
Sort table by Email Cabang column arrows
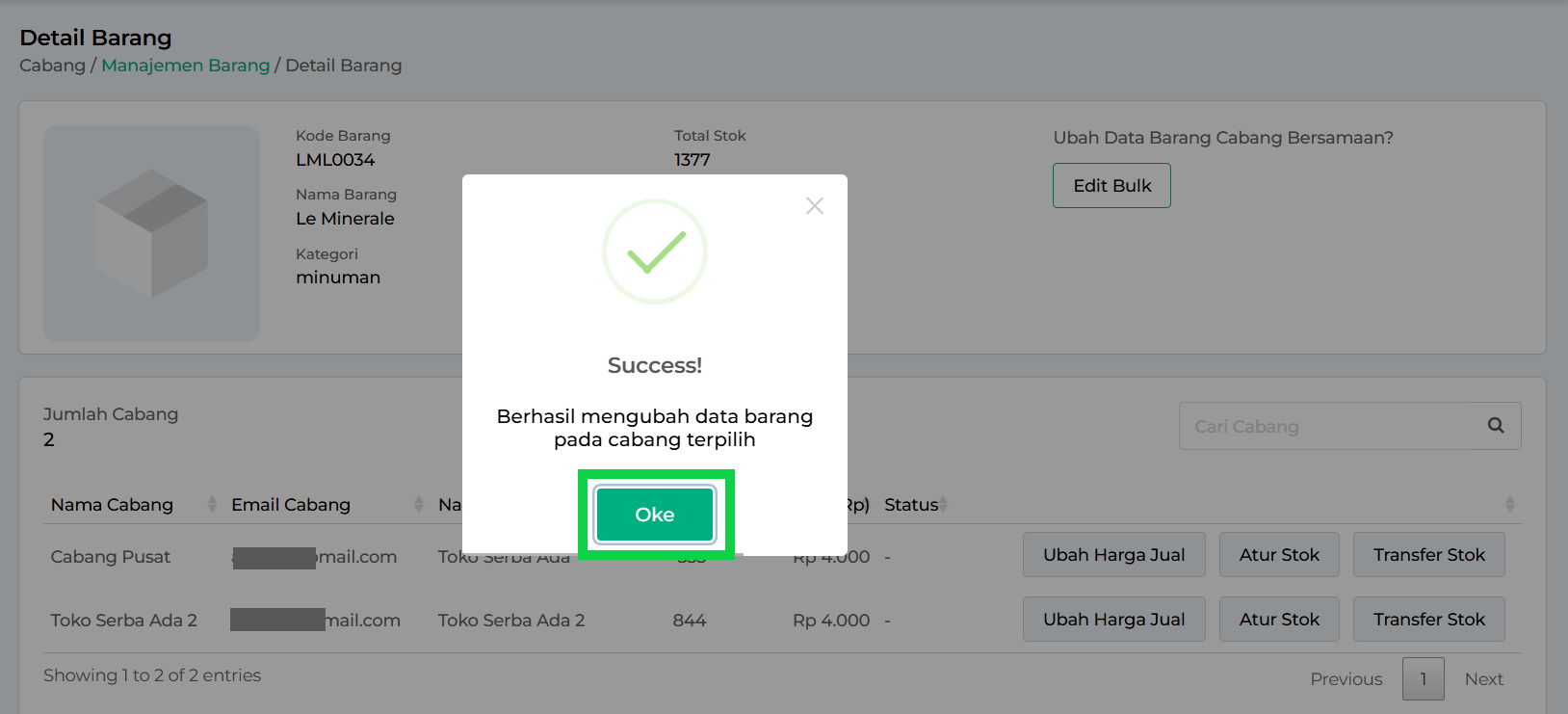418,505
